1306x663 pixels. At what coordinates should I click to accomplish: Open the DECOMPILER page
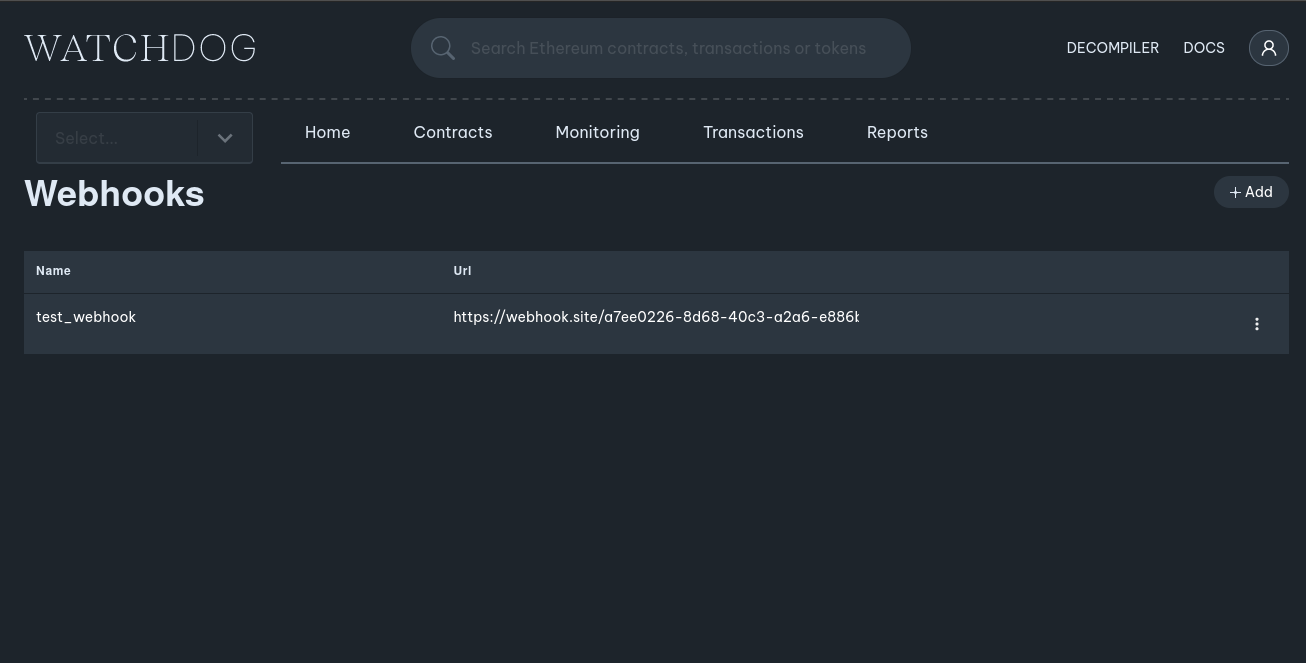tap(1112, 48)
